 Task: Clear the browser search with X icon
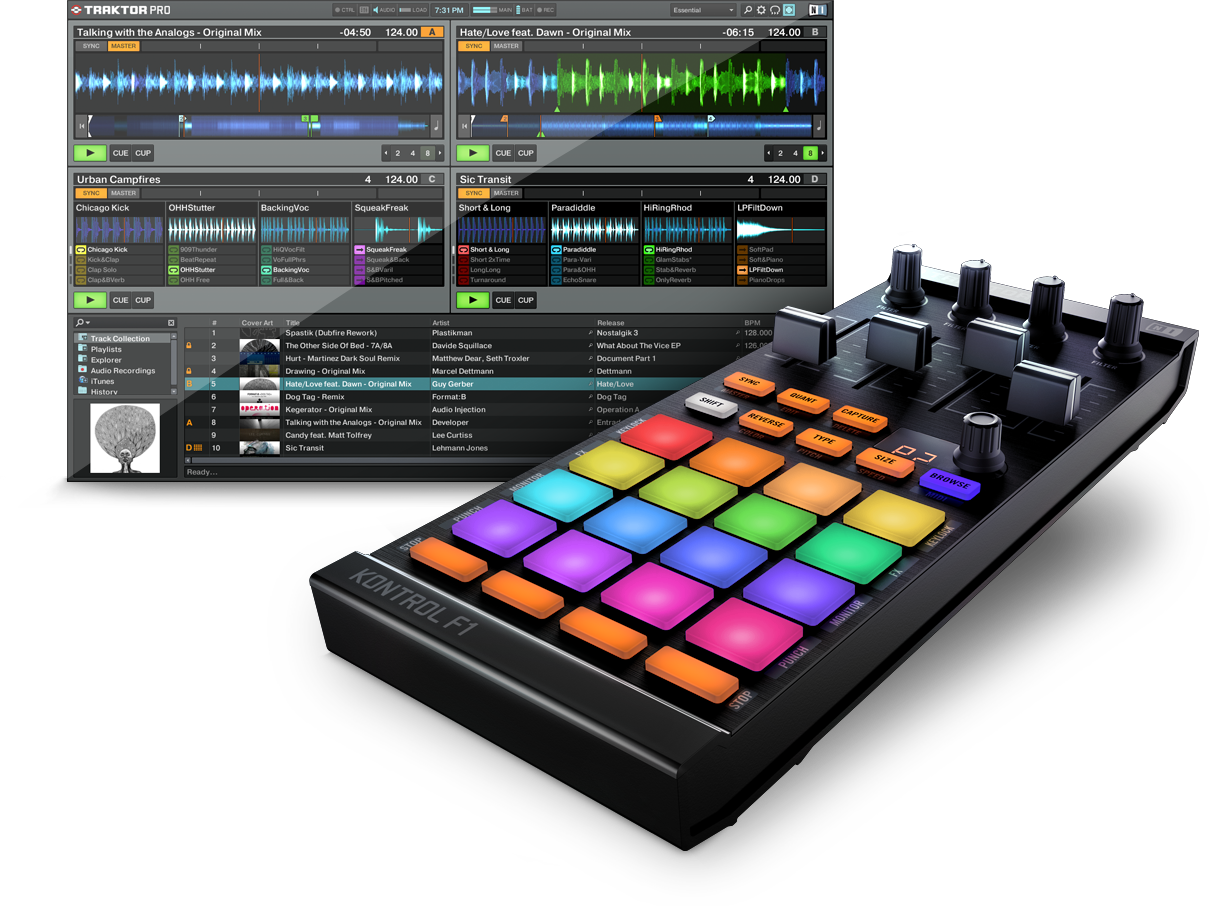click(171, 323)
